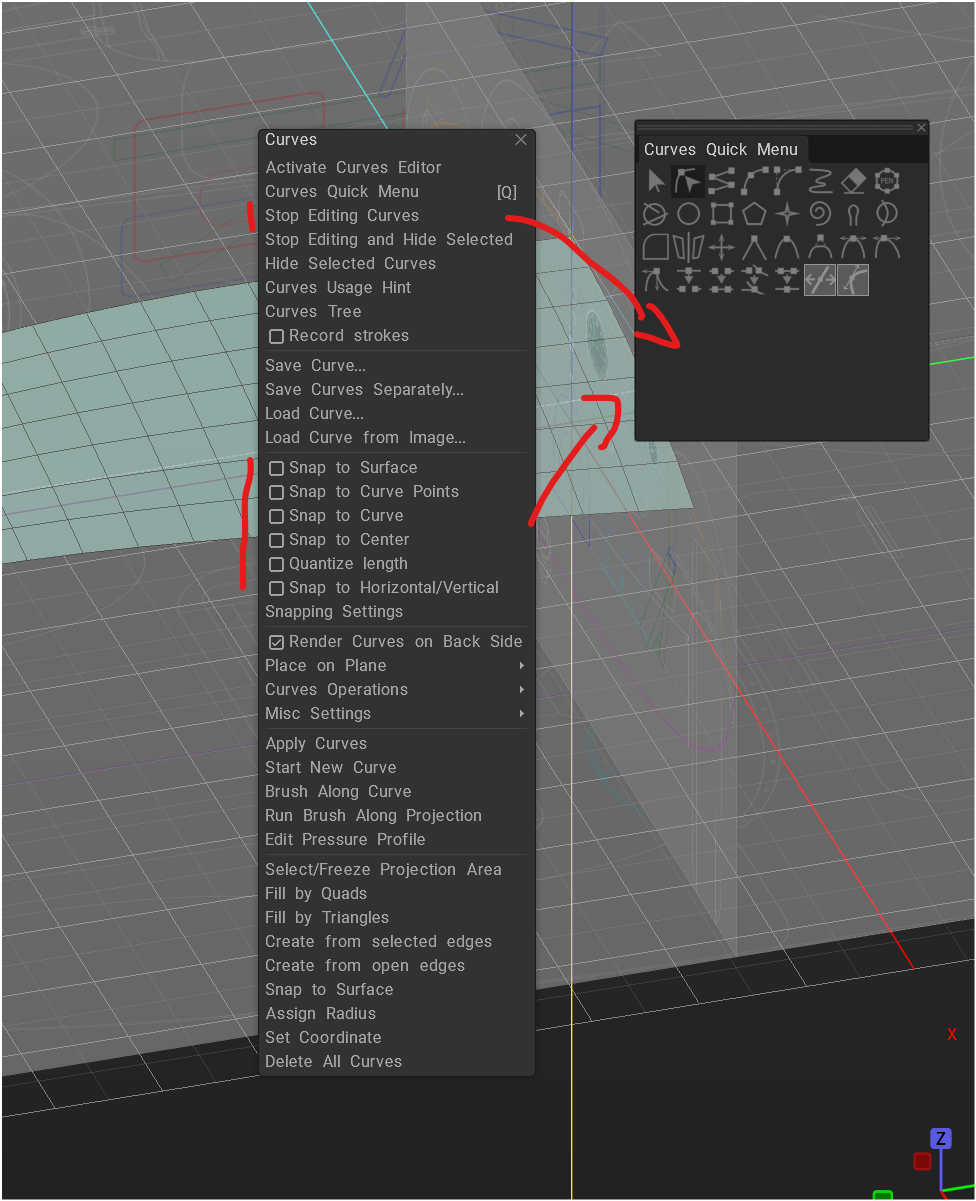Screen dimensions: 976x1201
Task: Select the four-way move arrows icon
Action: (x=721, y=247)
